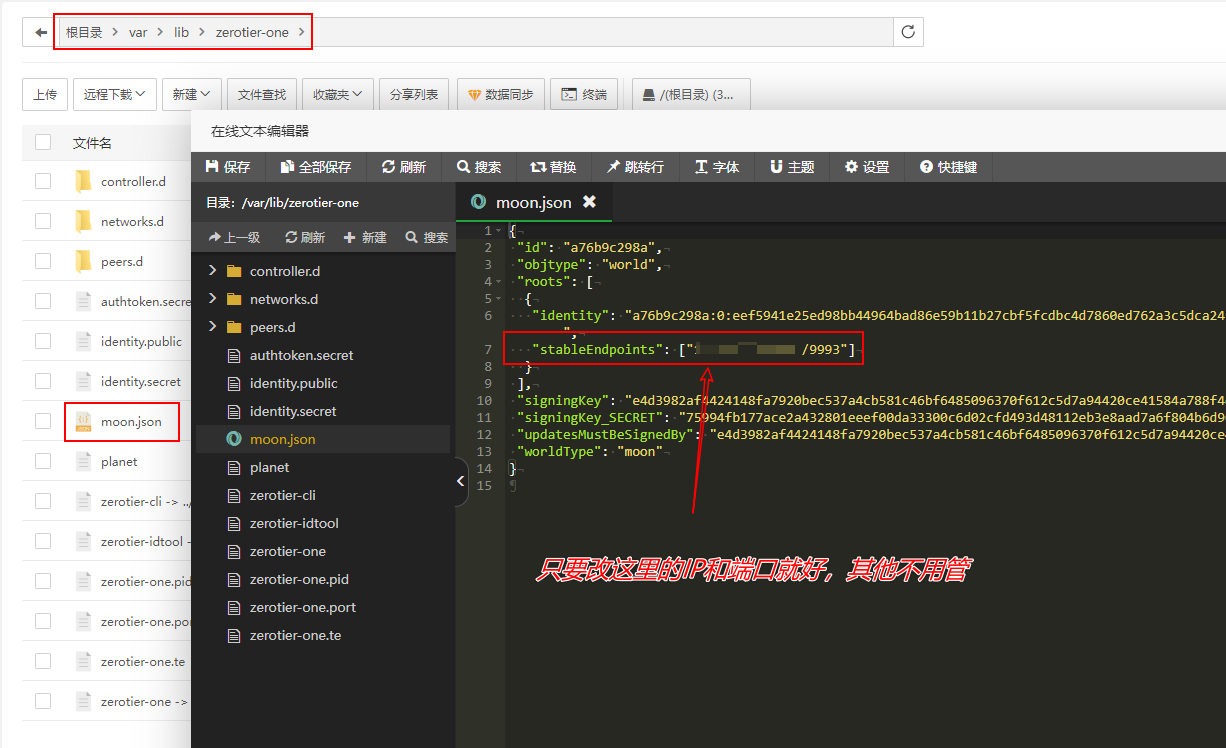
Task: Check the checkbox next to controller.d
Action: tap(42, 181)
